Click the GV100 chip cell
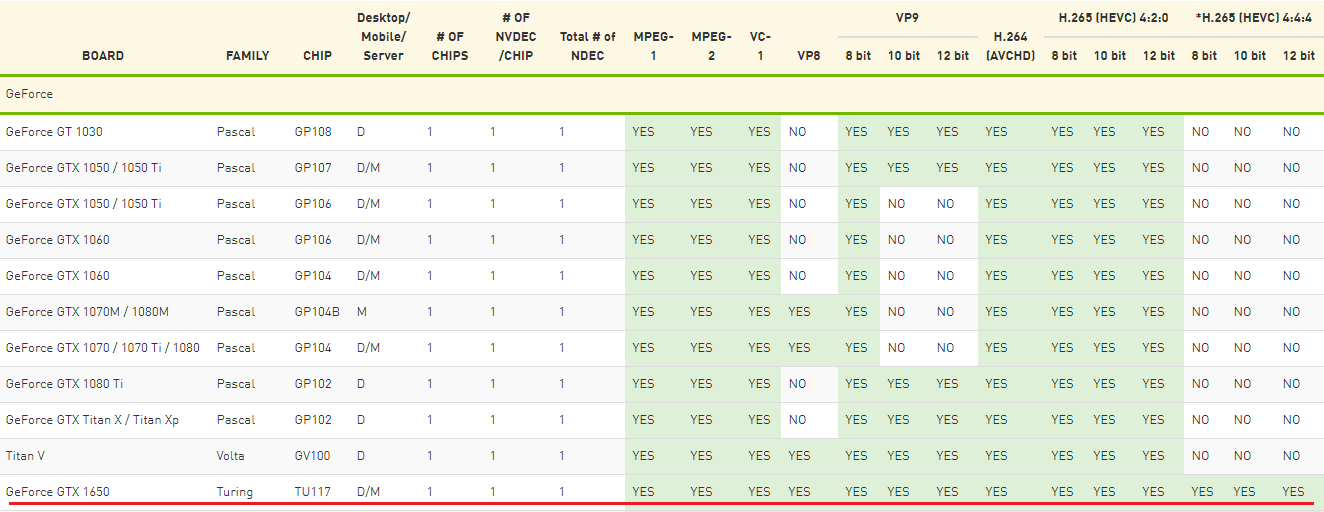 tap(313, 456)
